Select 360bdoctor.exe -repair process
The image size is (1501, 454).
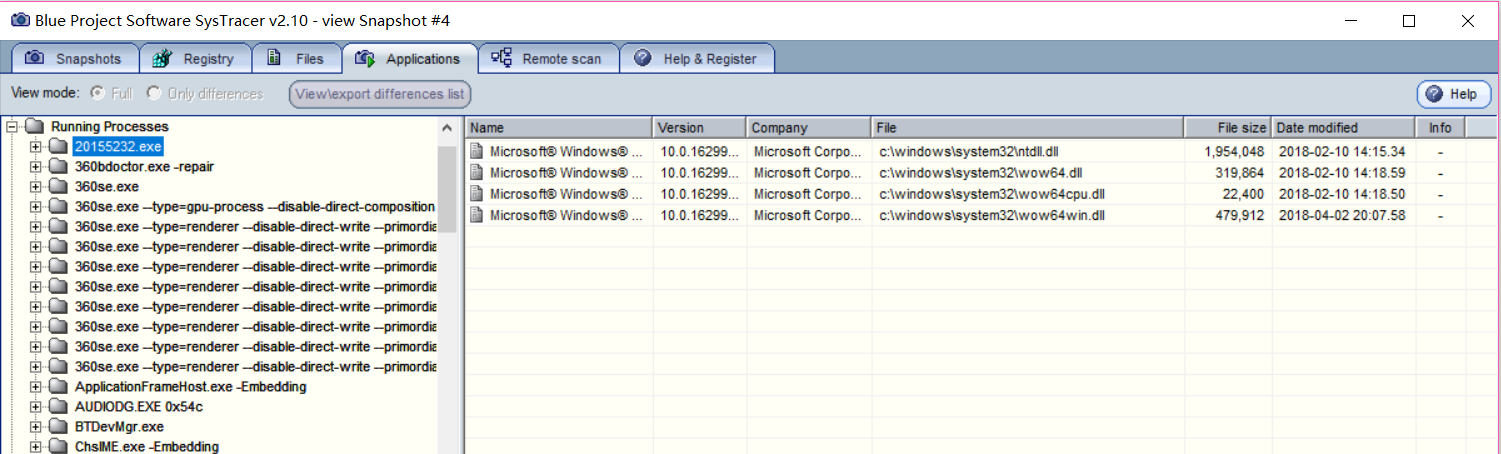144,167
